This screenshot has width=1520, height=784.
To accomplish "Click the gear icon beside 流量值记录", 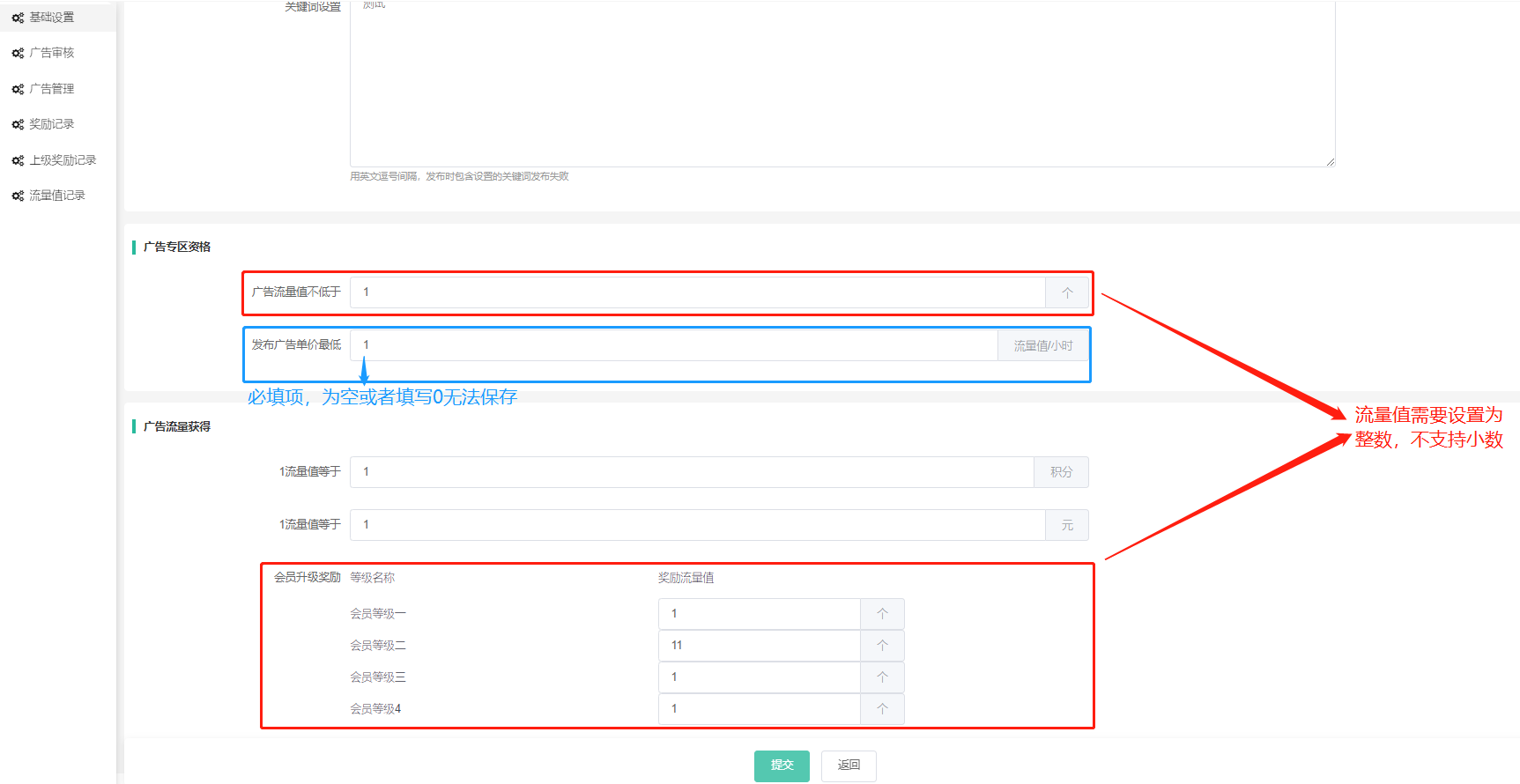I will [x=18, y=196].
